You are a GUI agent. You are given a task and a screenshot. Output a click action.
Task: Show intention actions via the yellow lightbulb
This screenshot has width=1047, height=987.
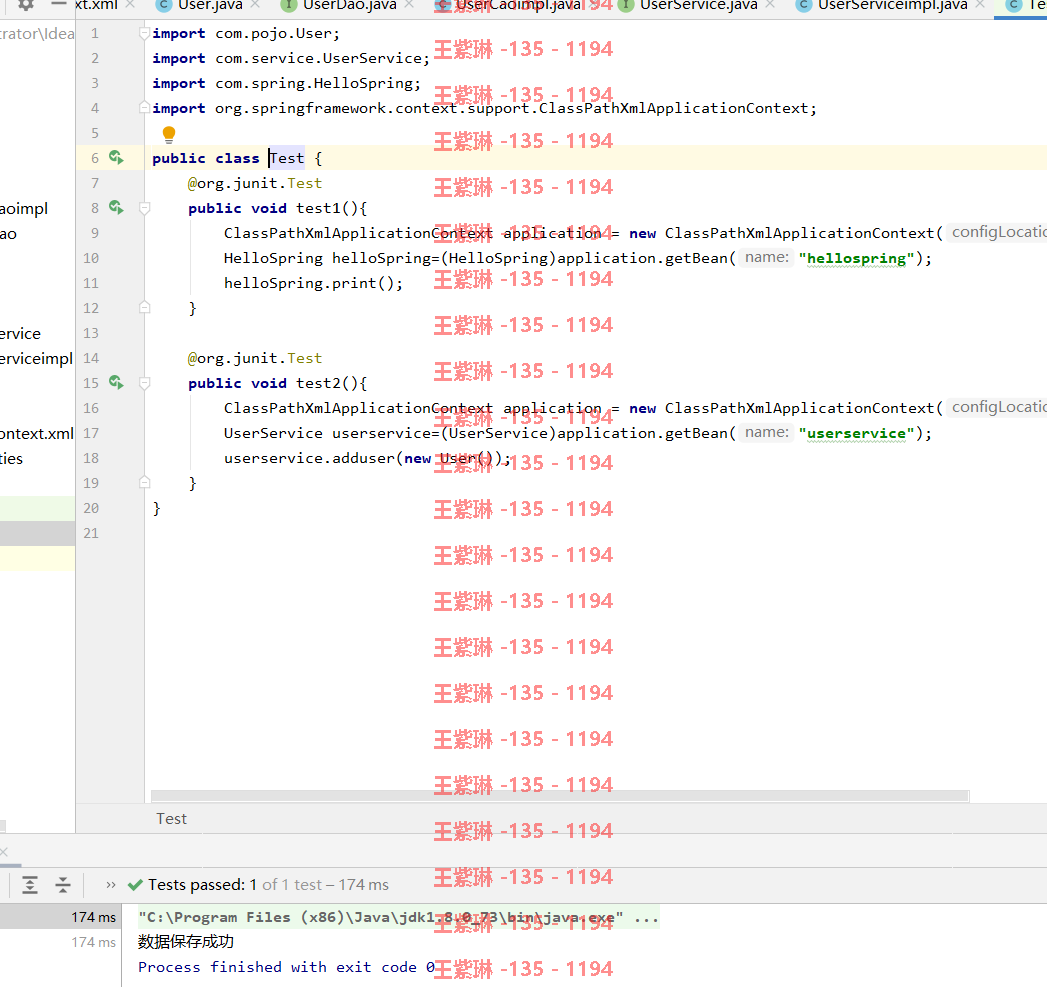[169, 134]
